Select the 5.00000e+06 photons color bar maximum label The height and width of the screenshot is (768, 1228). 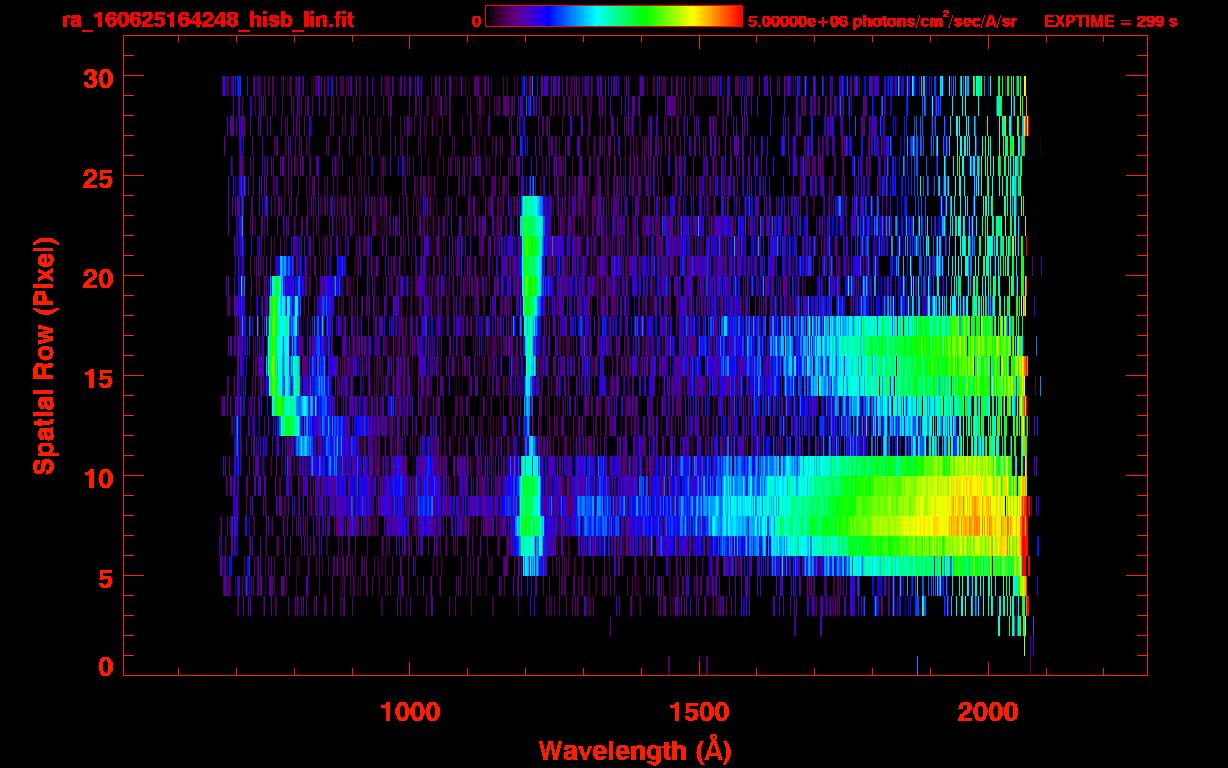882,21
